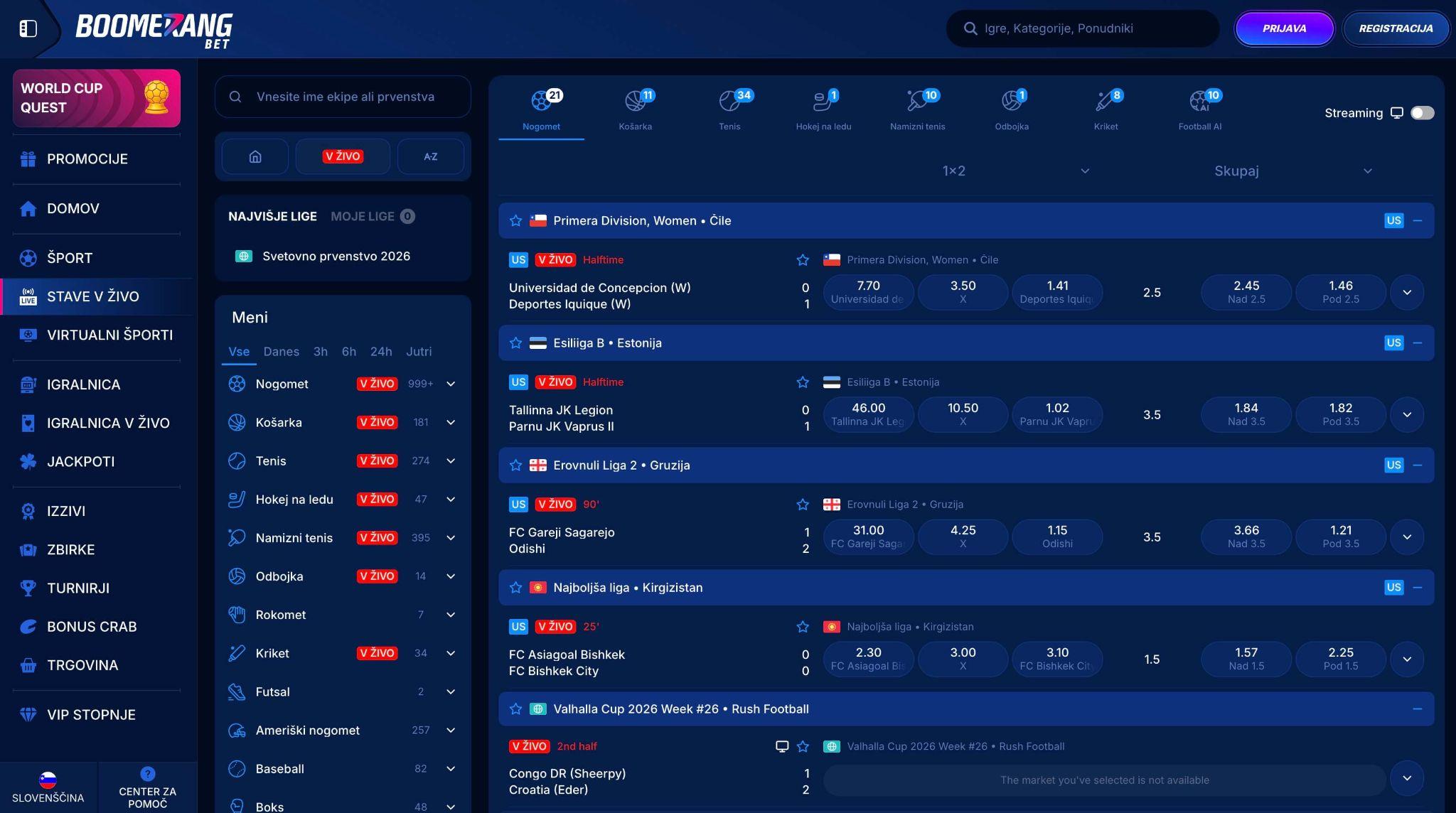Favorite the Erovnuli Liga 2 league header

[515, 465]
